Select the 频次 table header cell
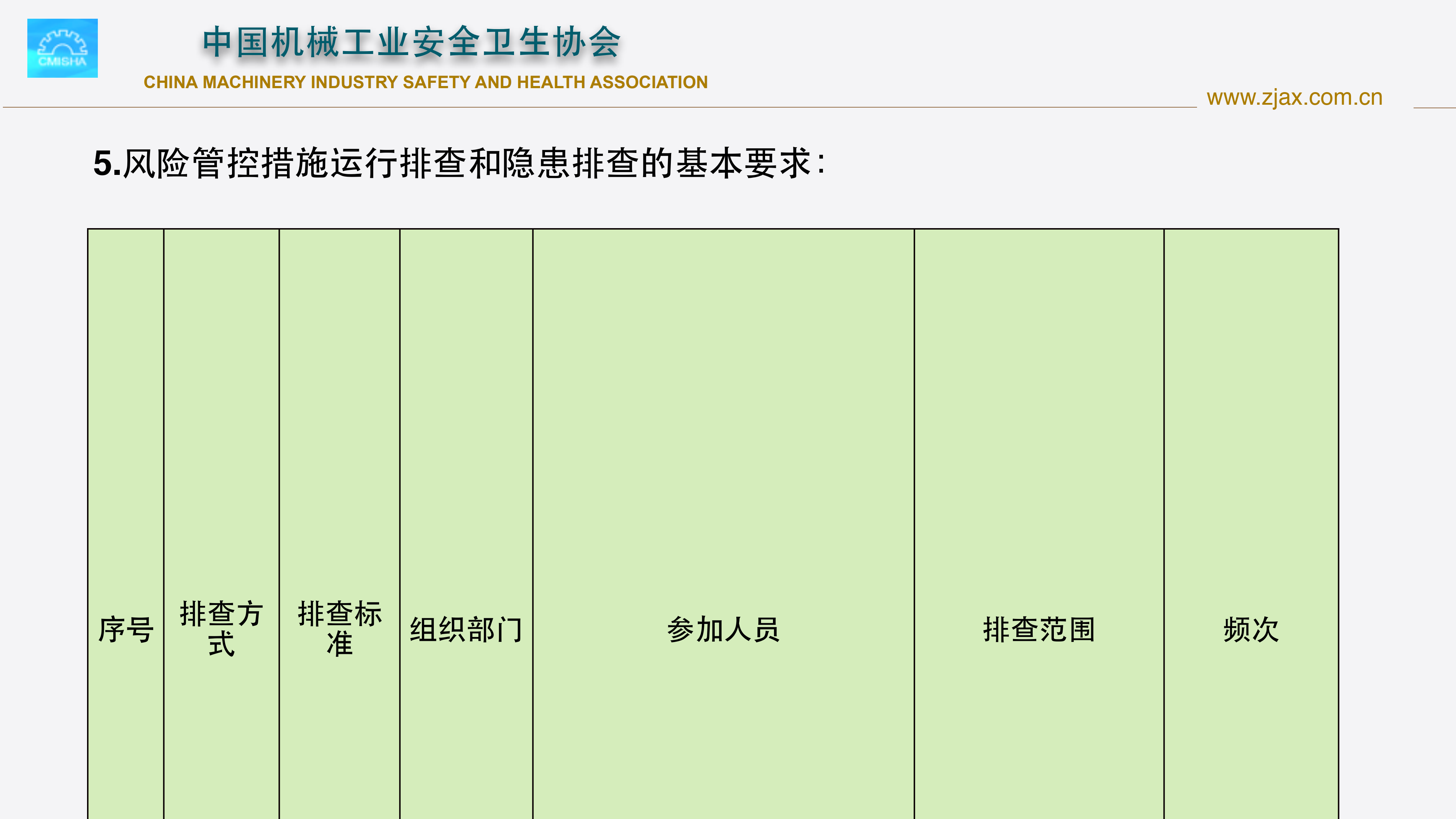This screenshot has width=1456, height=819. [1251, 524]
